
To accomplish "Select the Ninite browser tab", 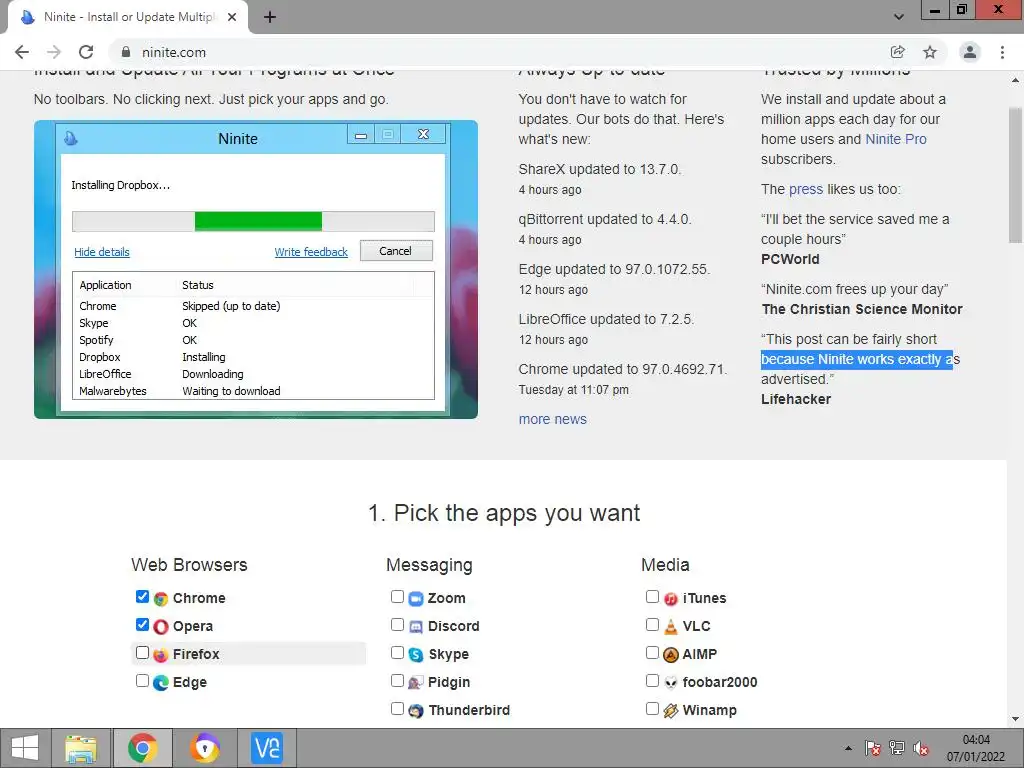I will point(127,17).
